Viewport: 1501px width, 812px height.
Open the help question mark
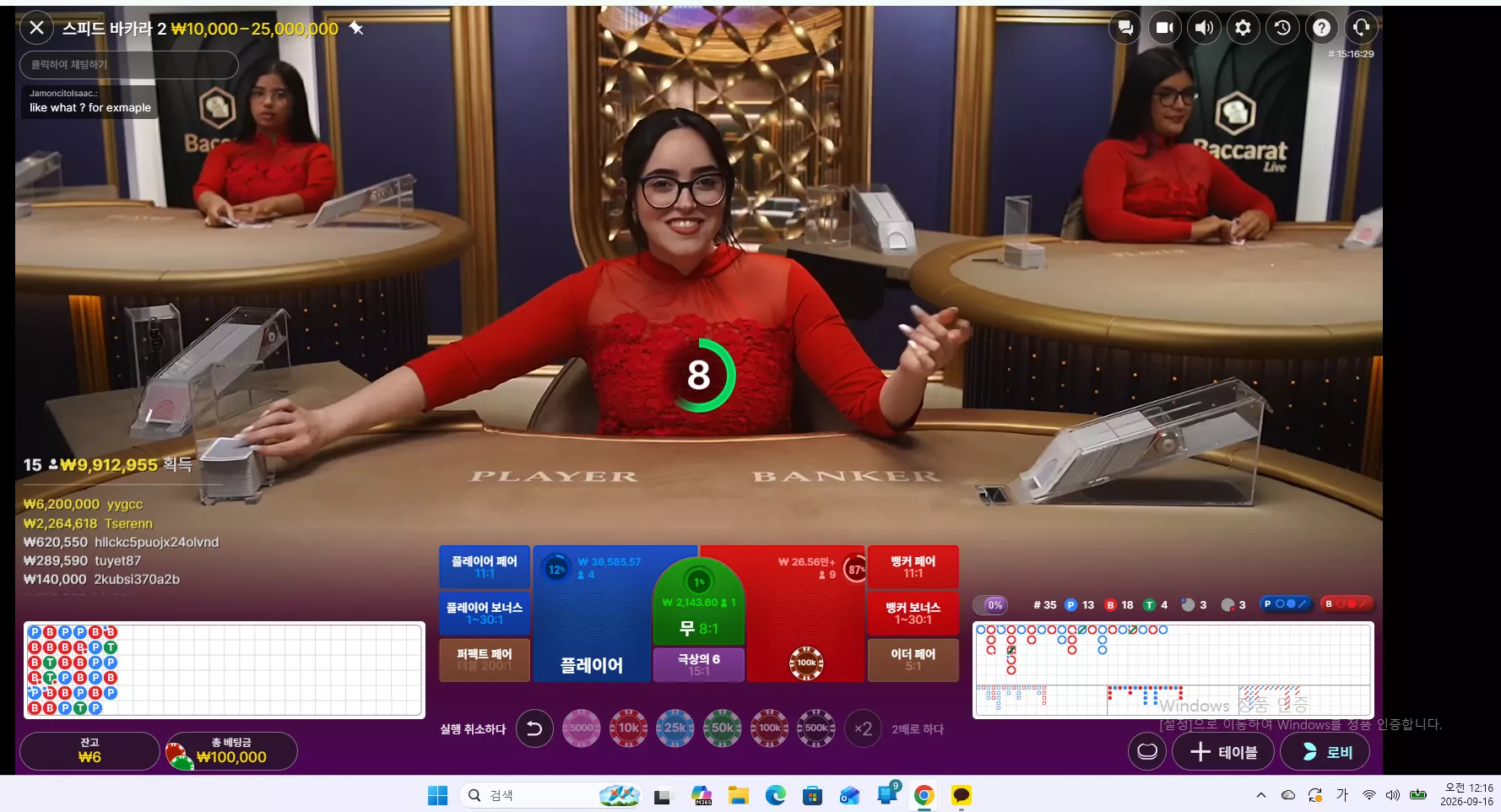[x=1322, y=28]
